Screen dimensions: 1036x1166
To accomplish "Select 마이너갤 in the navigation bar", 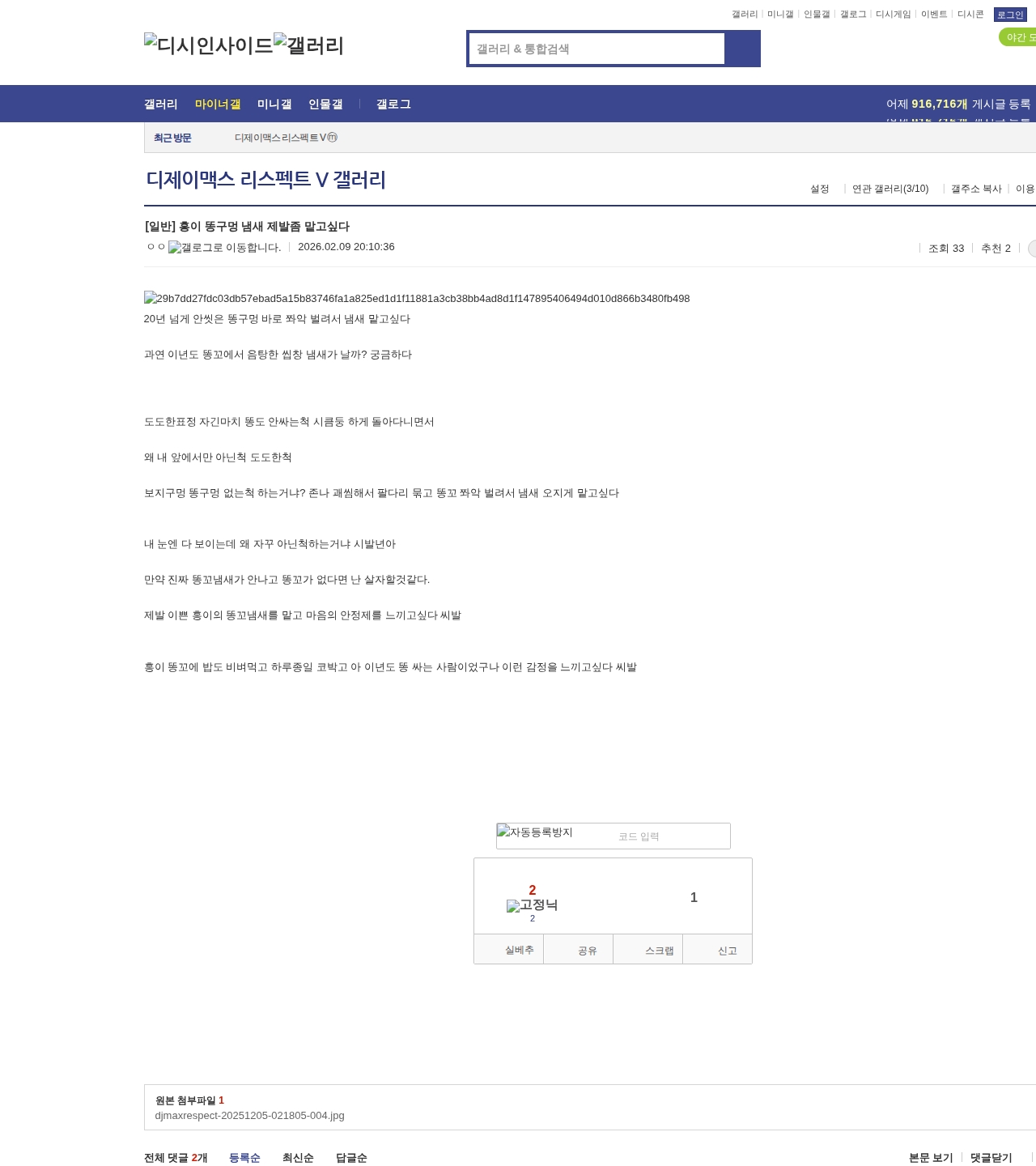I will pos(218,104).
